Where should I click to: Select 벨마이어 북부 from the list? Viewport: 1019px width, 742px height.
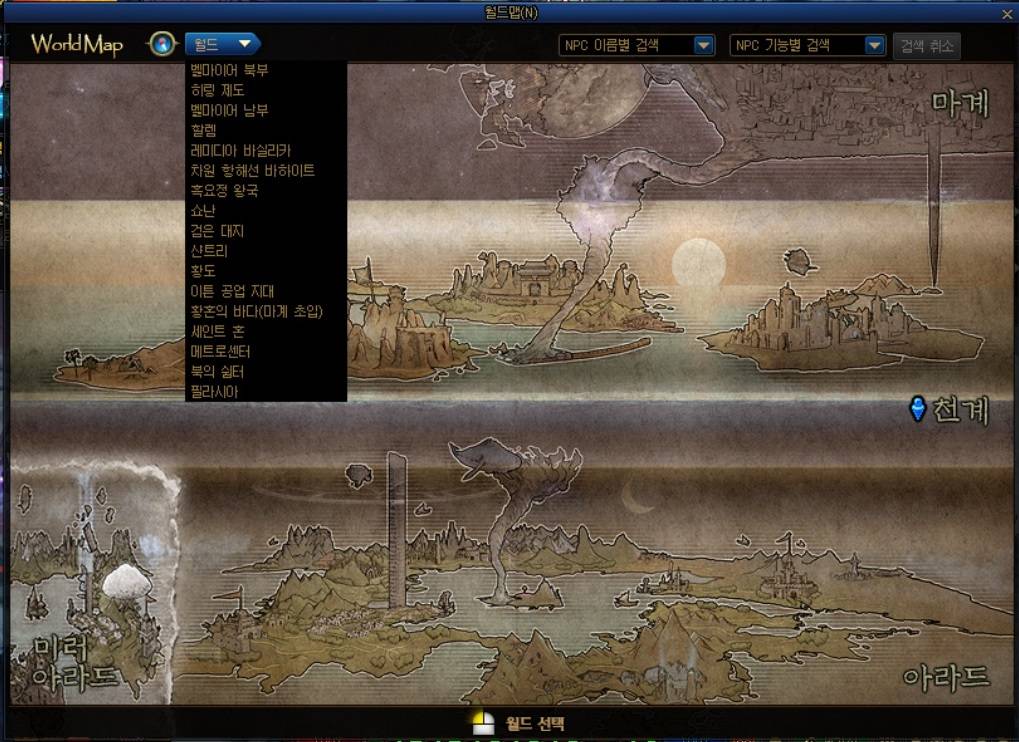pyautogui.click(x=229, y=70)
